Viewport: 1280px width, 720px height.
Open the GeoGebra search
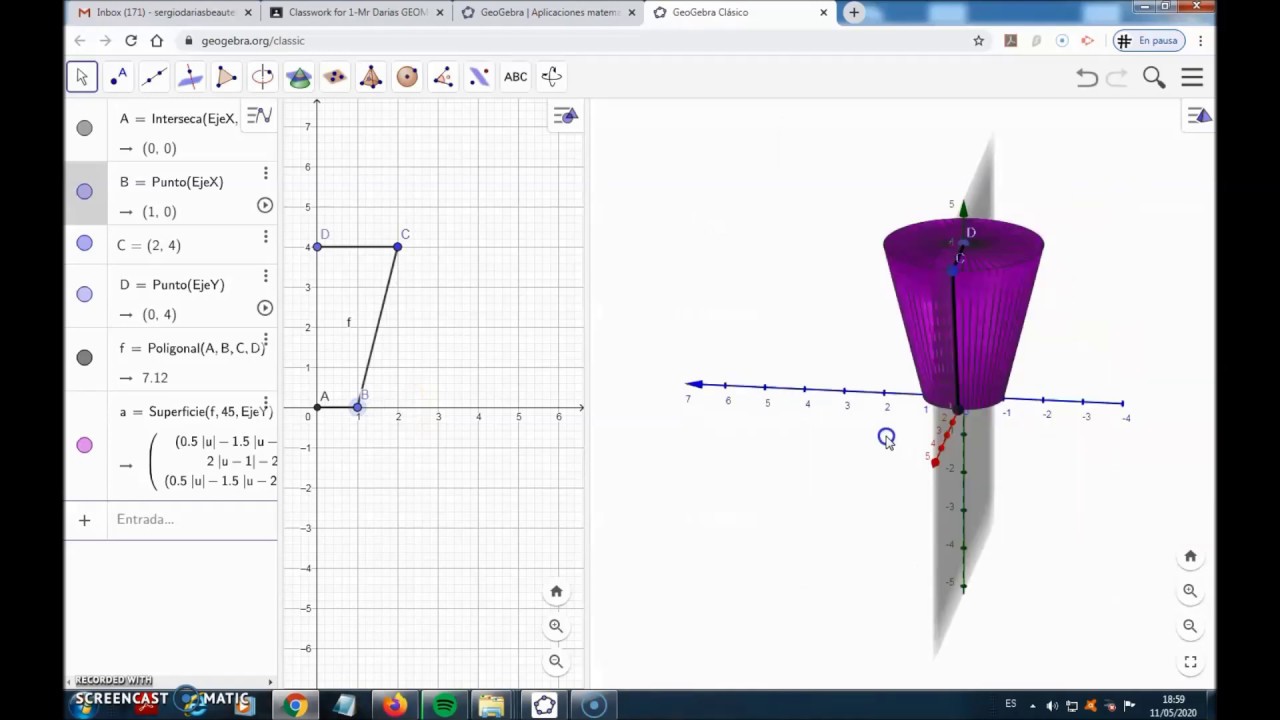click(1154, 77)
